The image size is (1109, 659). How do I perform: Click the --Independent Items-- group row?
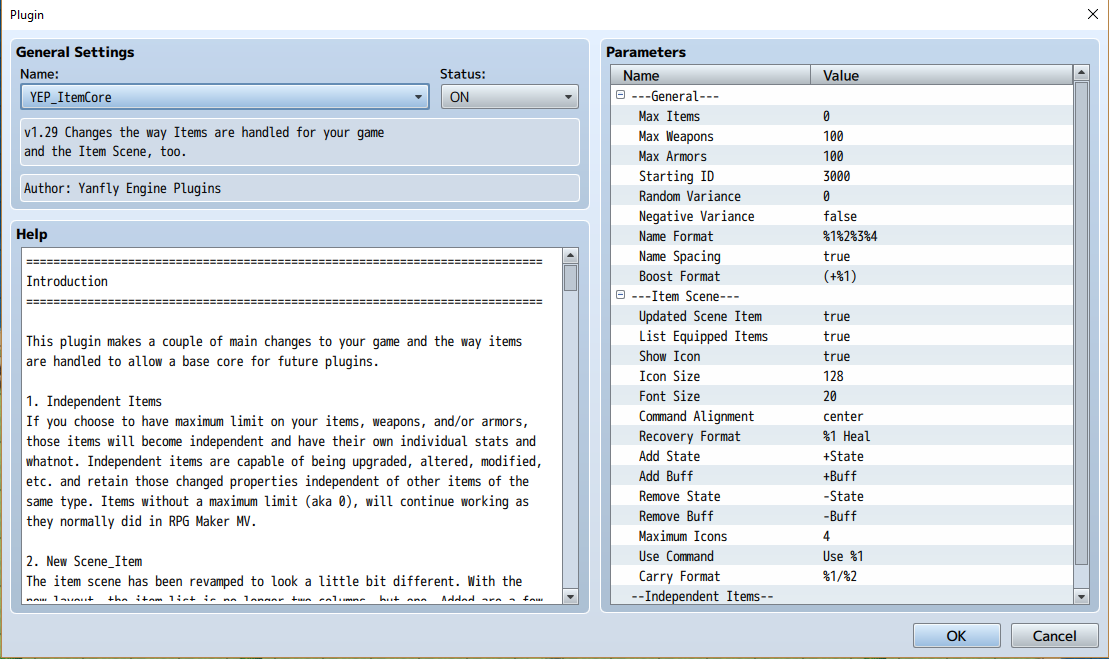tap(842, 596)
